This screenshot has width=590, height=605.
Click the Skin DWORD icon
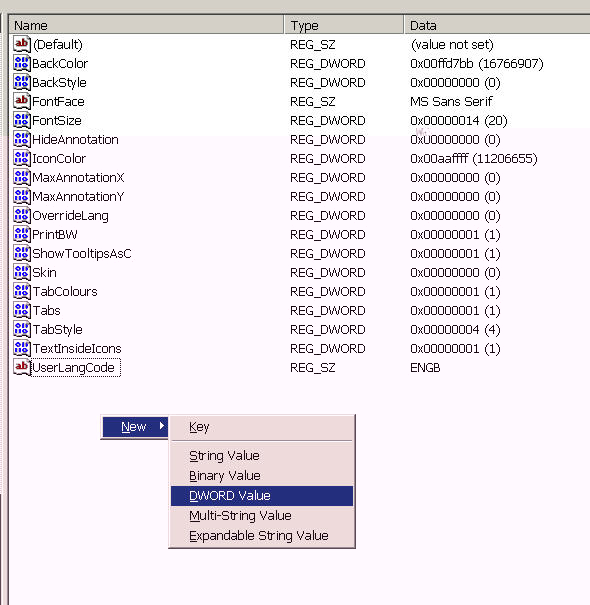pyautogui.click(x=22, y=272)
